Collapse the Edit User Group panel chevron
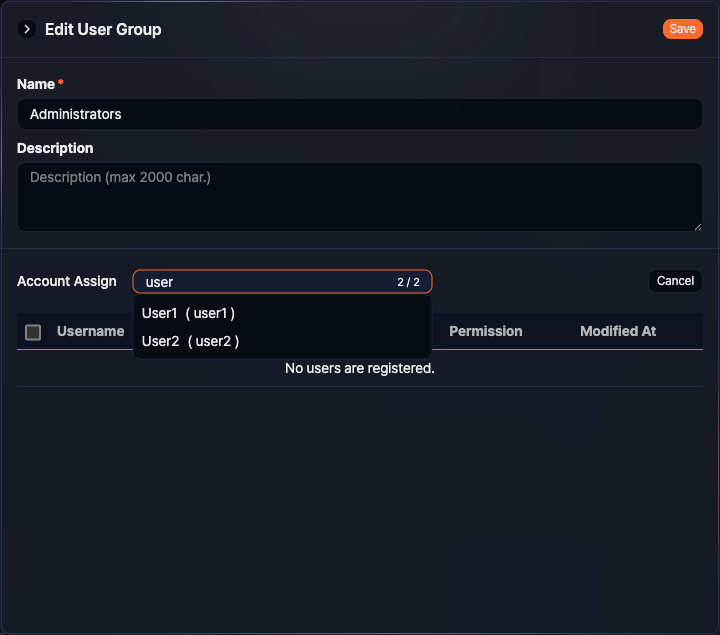720x635 pixels. click(27, 29)
